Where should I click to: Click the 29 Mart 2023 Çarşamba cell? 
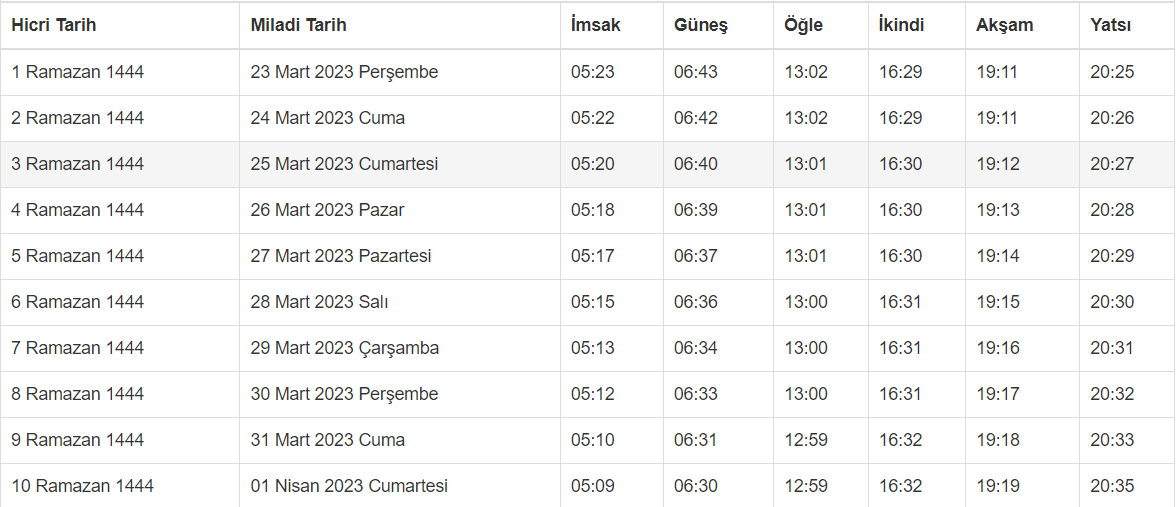[x=345, y=348]
